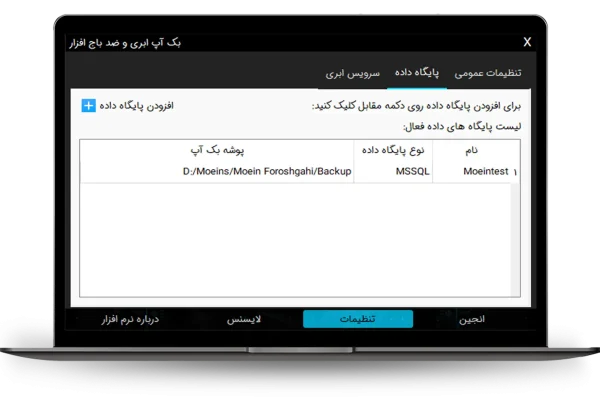Click the نام column header
This screenshot has height=400, width=600.
(466, 150)
